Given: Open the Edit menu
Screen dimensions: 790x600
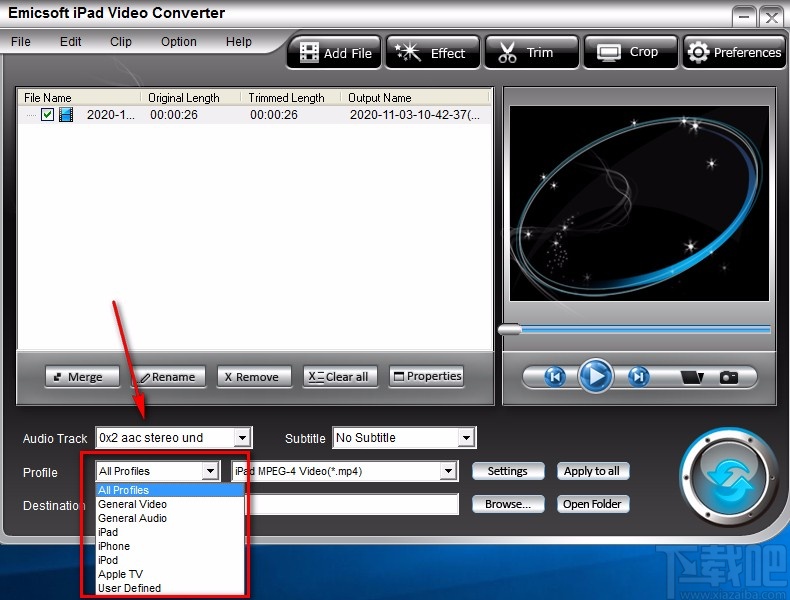Looking at the screenshot, I should (x=71, y=41).
